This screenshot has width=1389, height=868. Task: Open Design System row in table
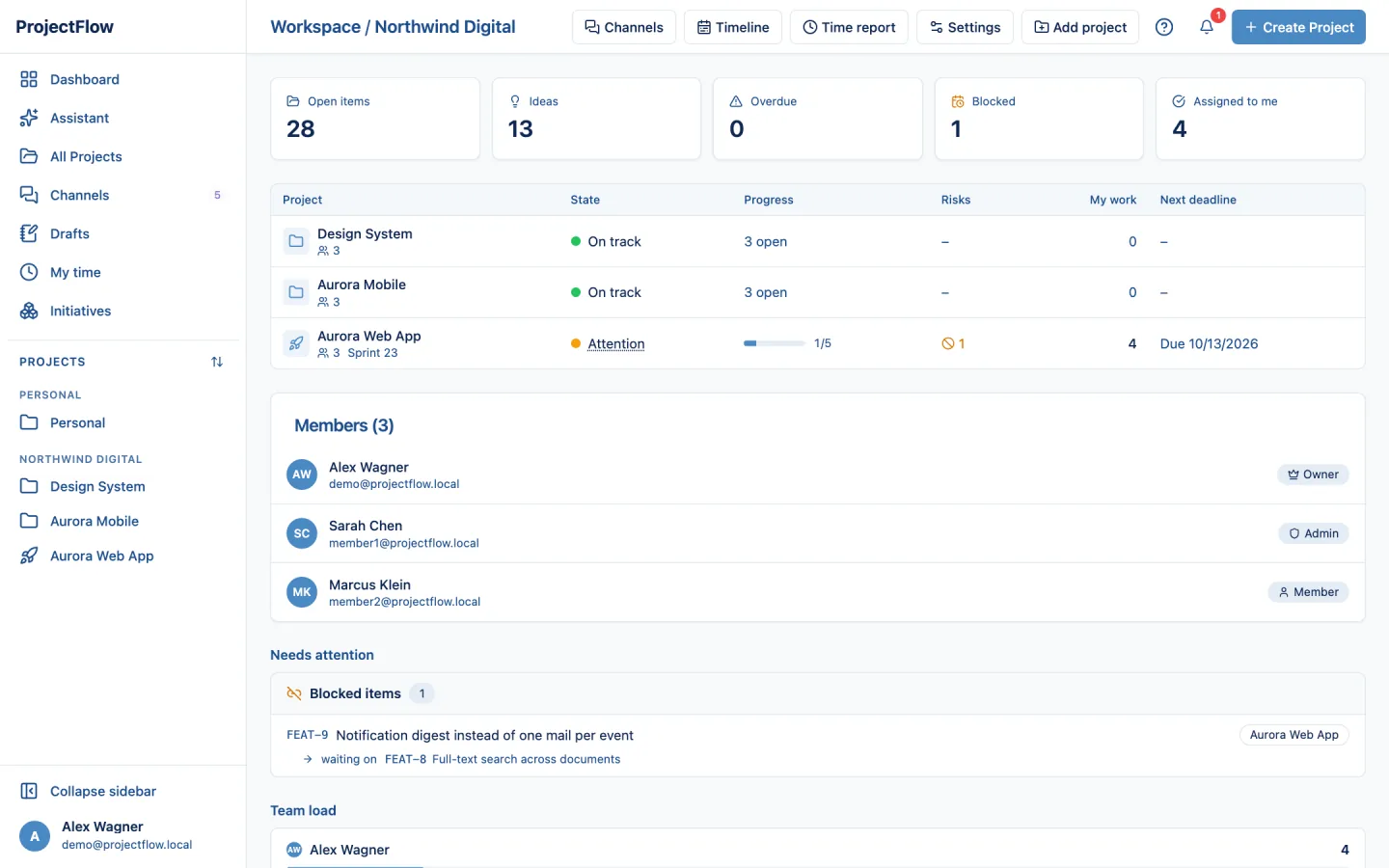pyautogui.click(x=818, y=241)
